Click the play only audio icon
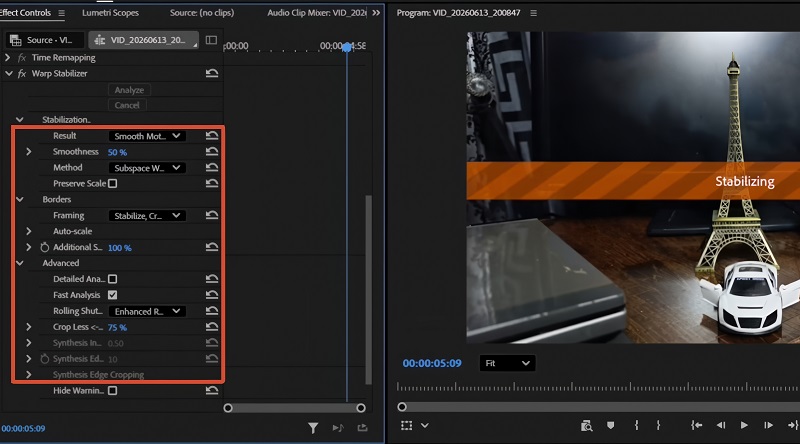Screen dimensions: 800x444 tap(338, 428)
